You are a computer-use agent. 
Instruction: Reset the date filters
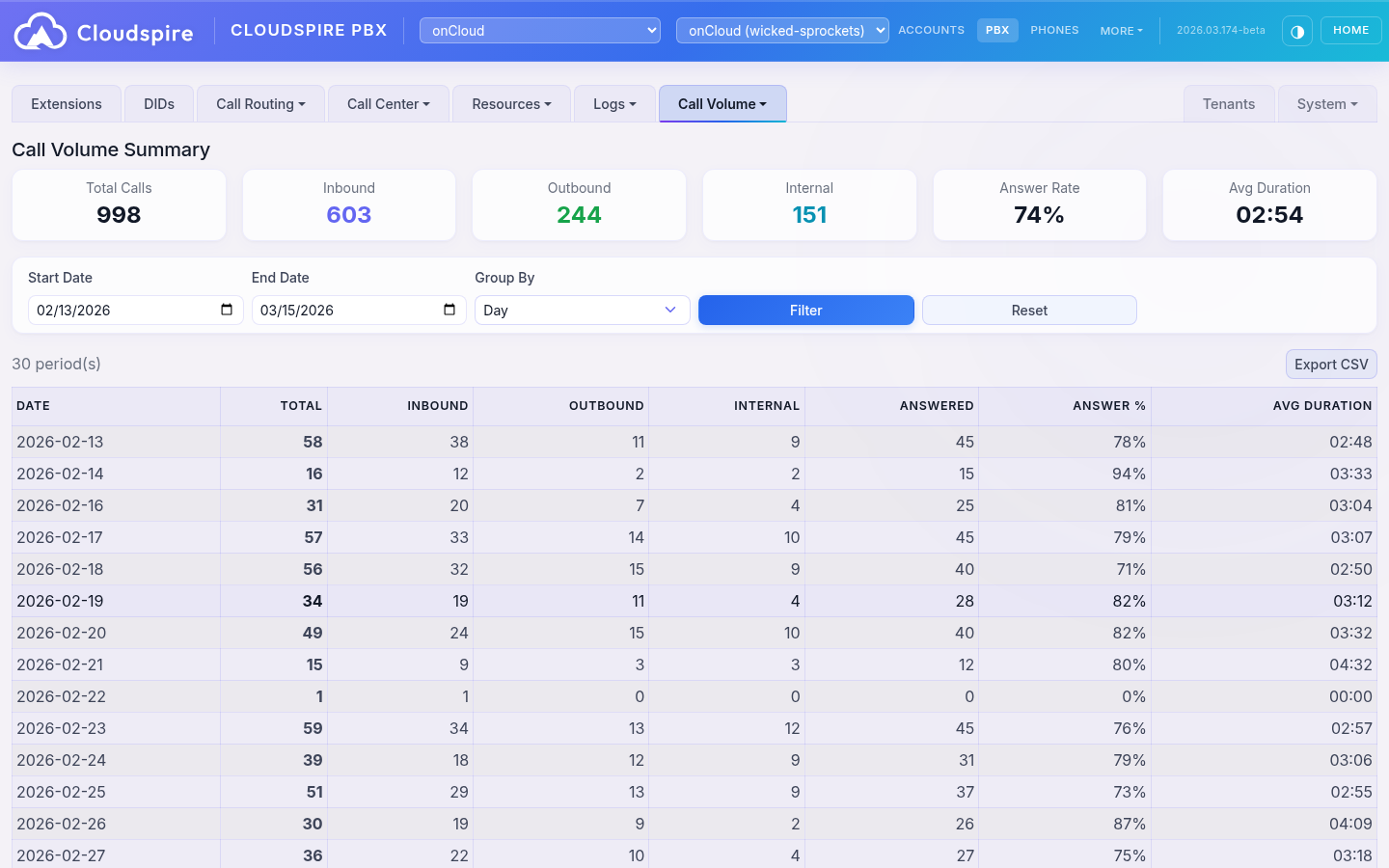click(x=1029, y=310)
